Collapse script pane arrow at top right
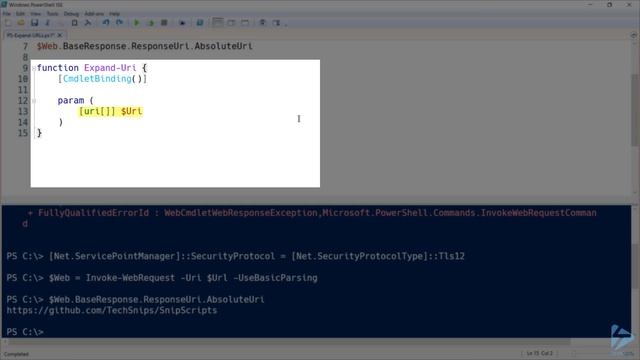 pos(633,36)
